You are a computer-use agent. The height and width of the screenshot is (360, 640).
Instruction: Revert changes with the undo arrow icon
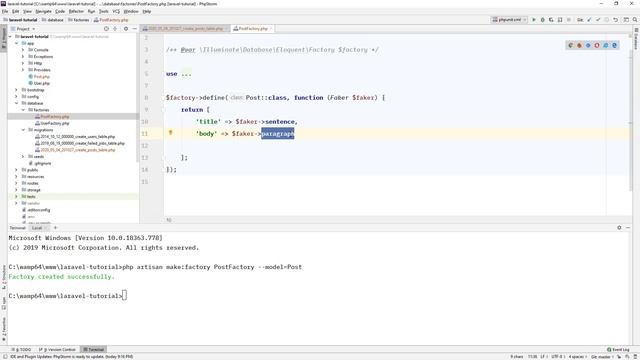point(616,20)
